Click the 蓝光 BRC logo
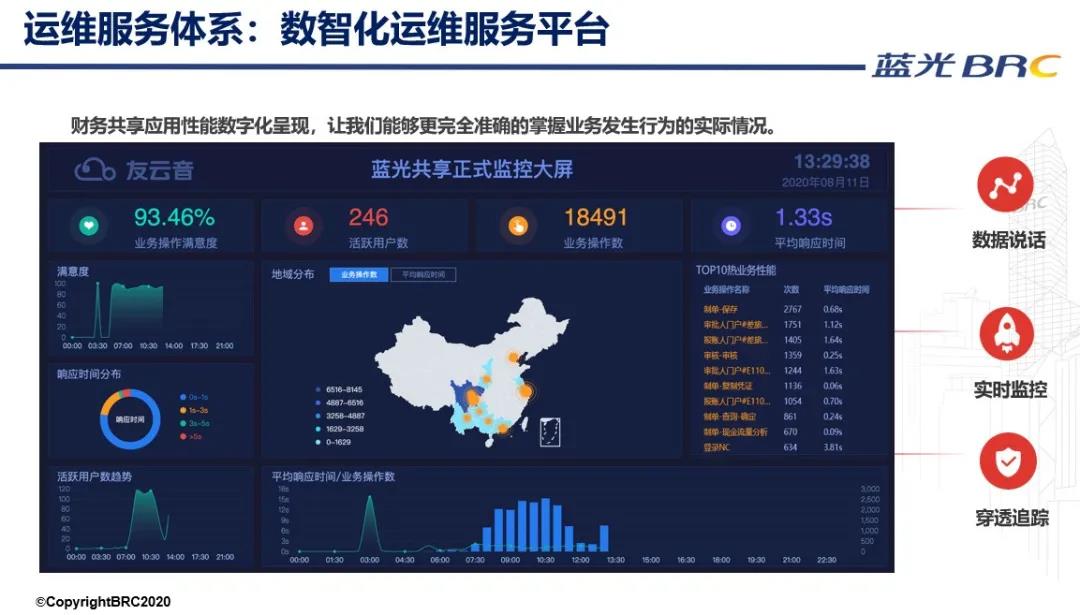This screenshot has width=1080, height=615. coord(964,66)
